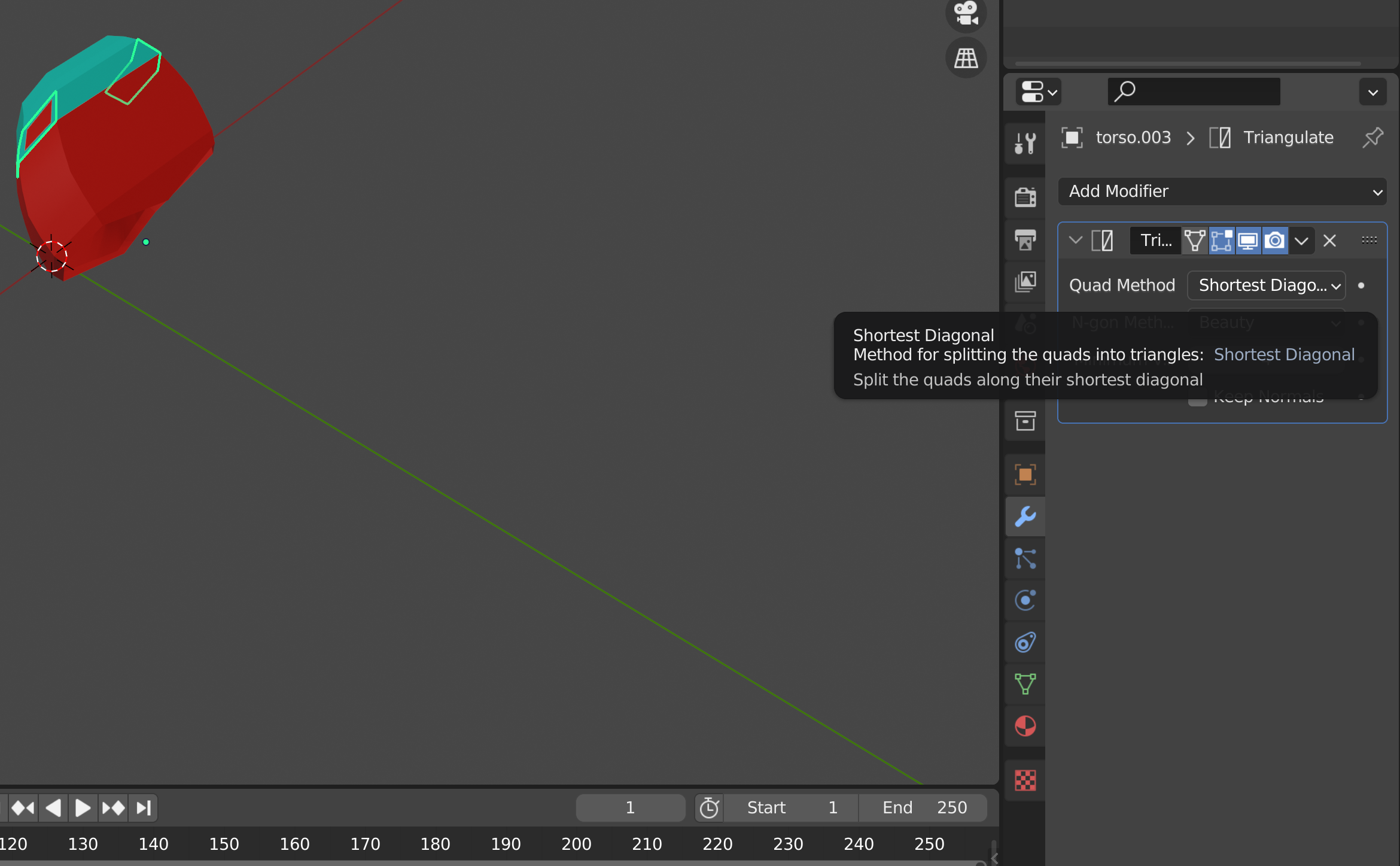Jump to next keyframe
Image resolution: width=1400 pixels, height=866 pixels.
click(113, 808)
